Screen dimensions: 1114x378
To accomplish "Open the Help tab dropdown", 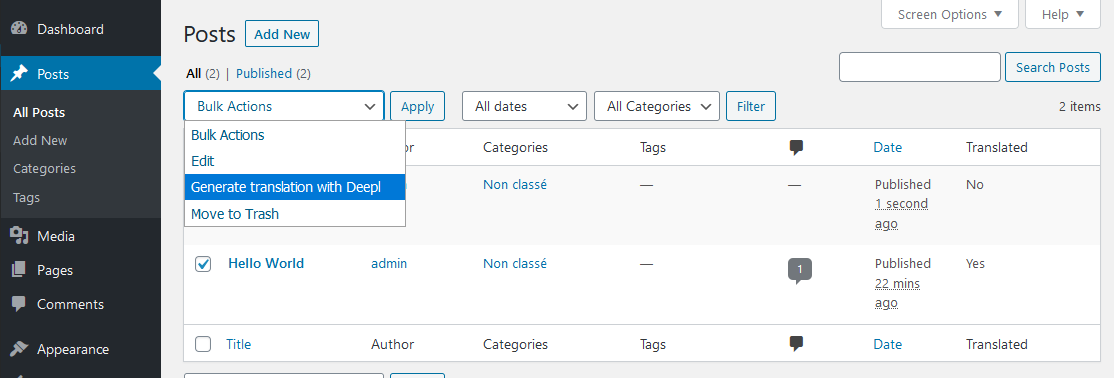I will 1063,14.
